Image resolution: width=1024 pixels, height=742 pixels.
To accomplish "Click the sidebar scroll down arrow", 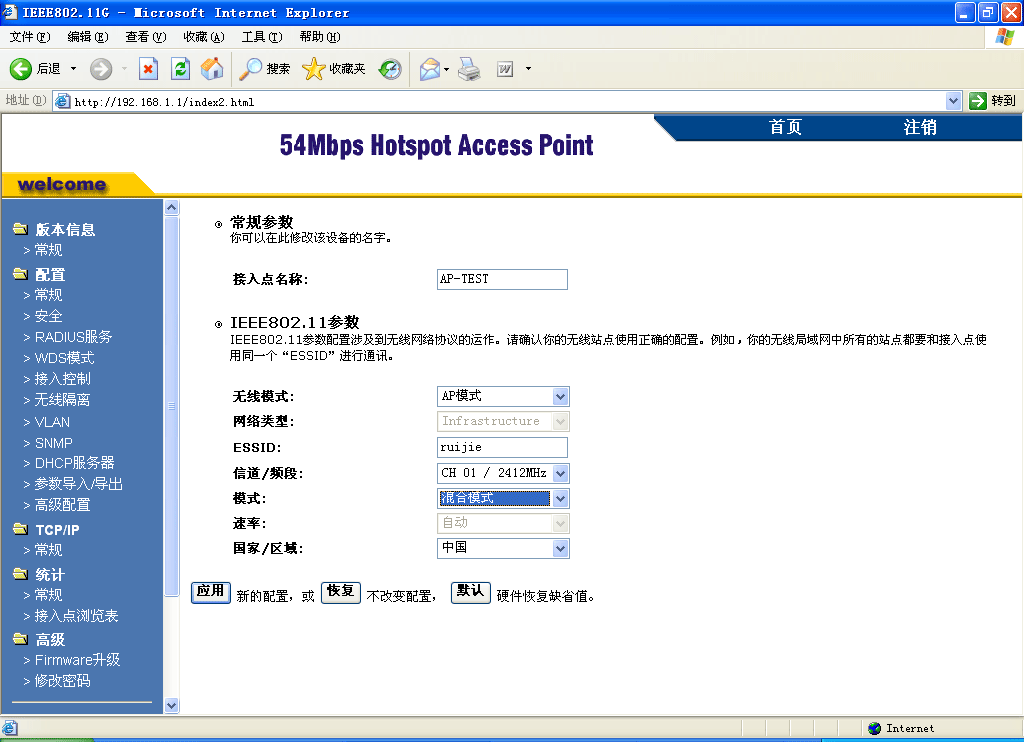I will point(171,705).
